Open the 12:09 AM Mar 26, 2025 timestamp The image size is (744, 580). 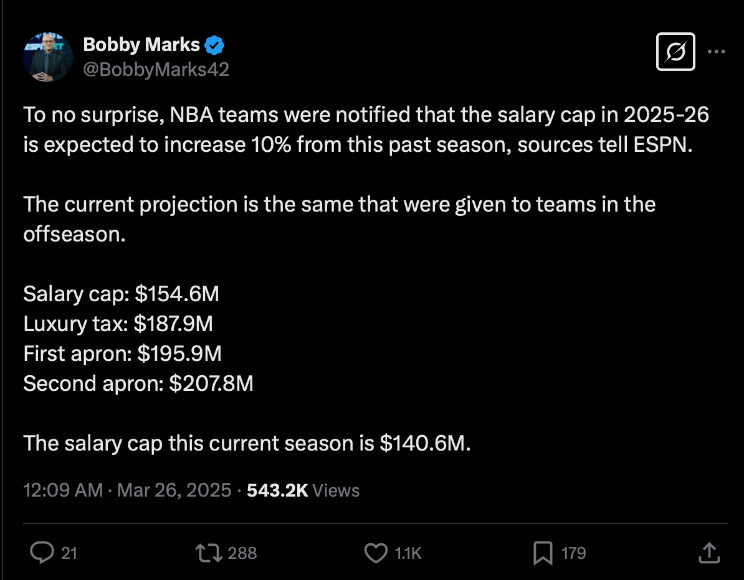click(127, 491)
